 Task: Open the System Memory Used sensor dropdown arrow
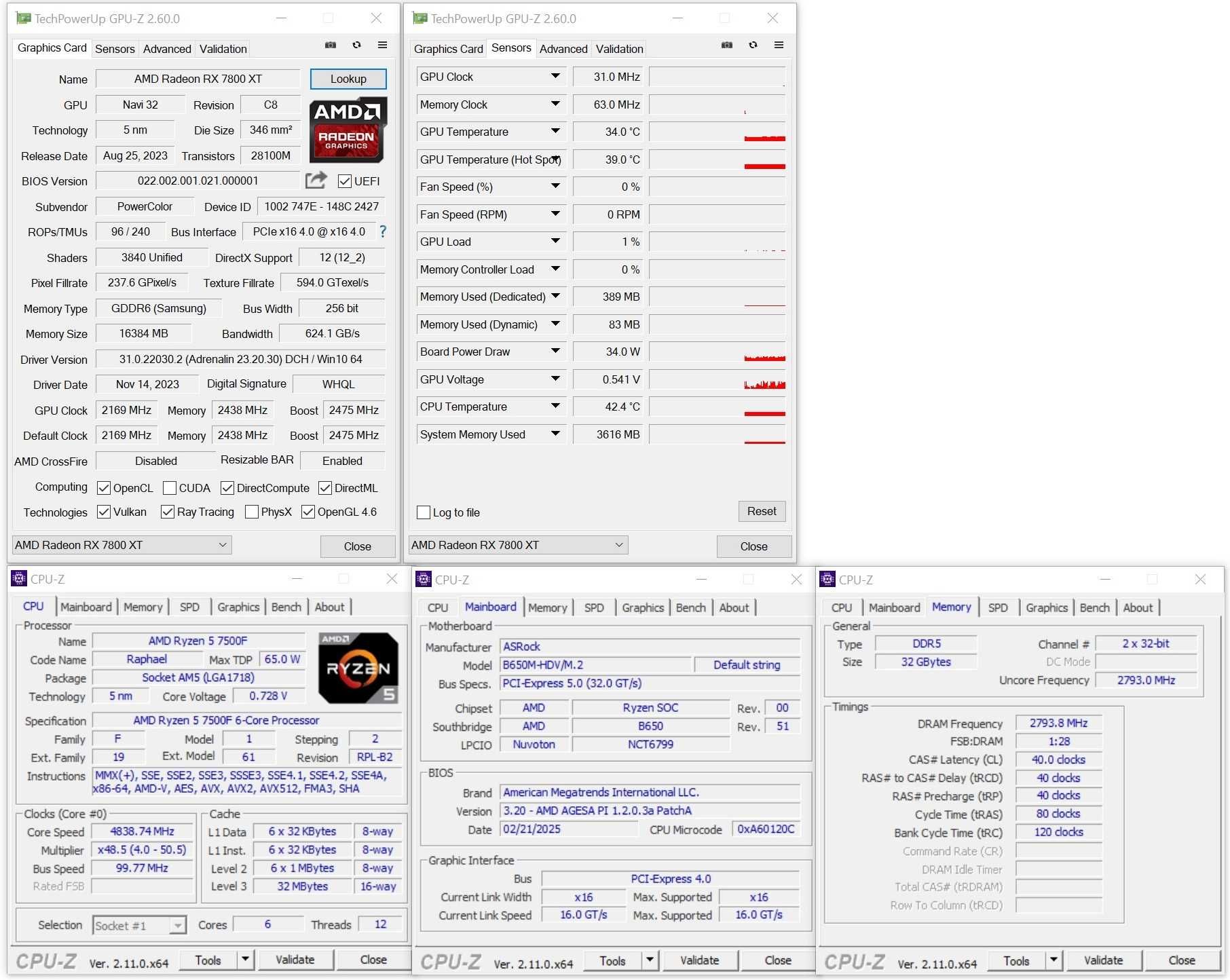point(555,434)
